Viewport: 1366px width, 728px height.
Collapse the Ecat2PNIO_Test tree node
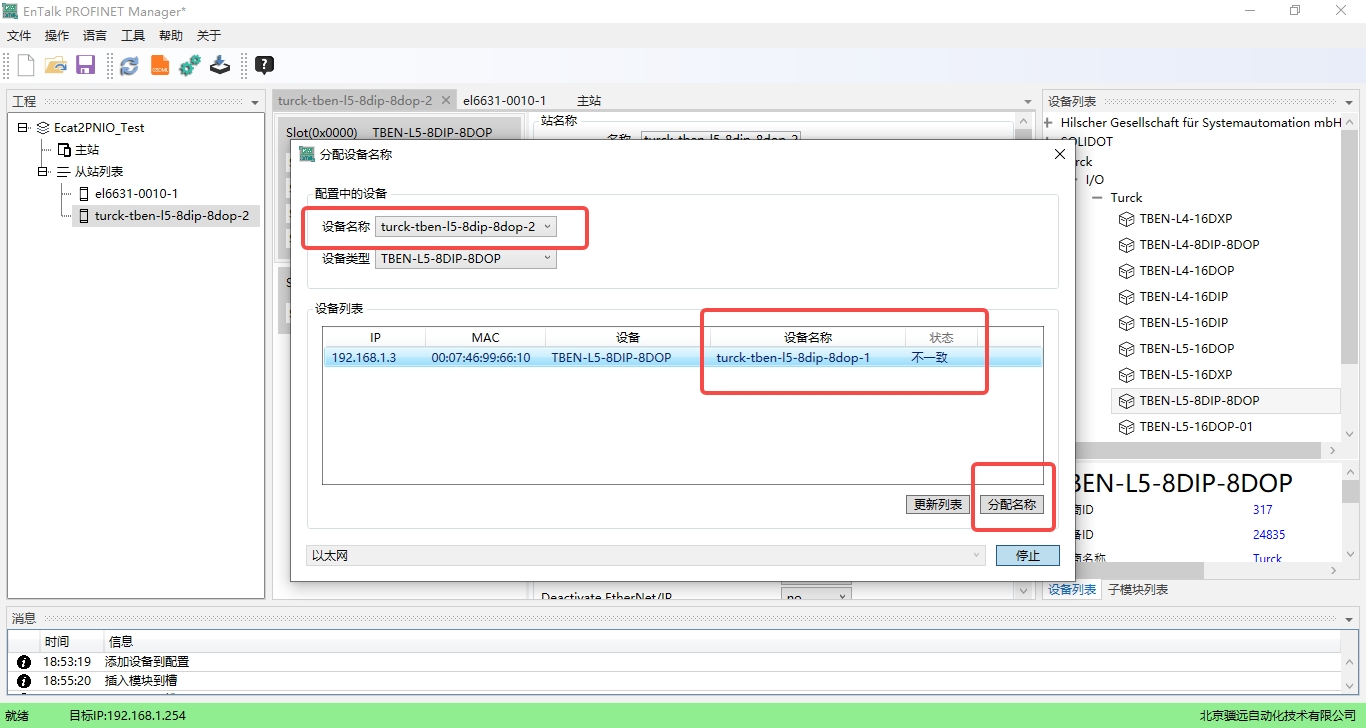[x=24, y=128]
